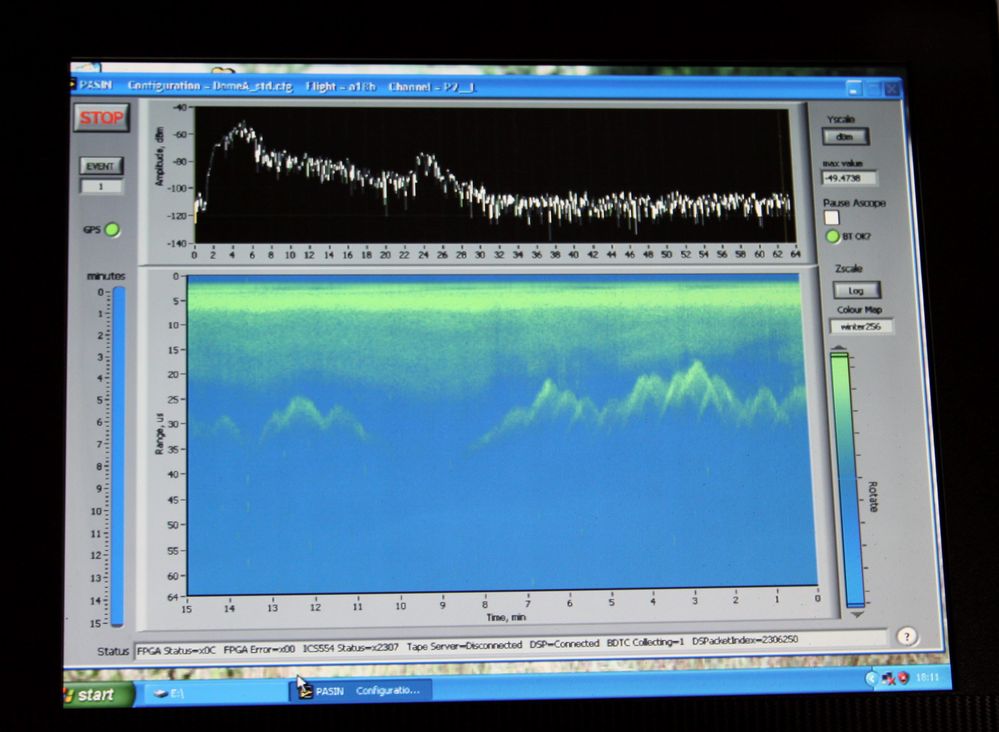
Task: Click the event number field
Action: (101, 186)
